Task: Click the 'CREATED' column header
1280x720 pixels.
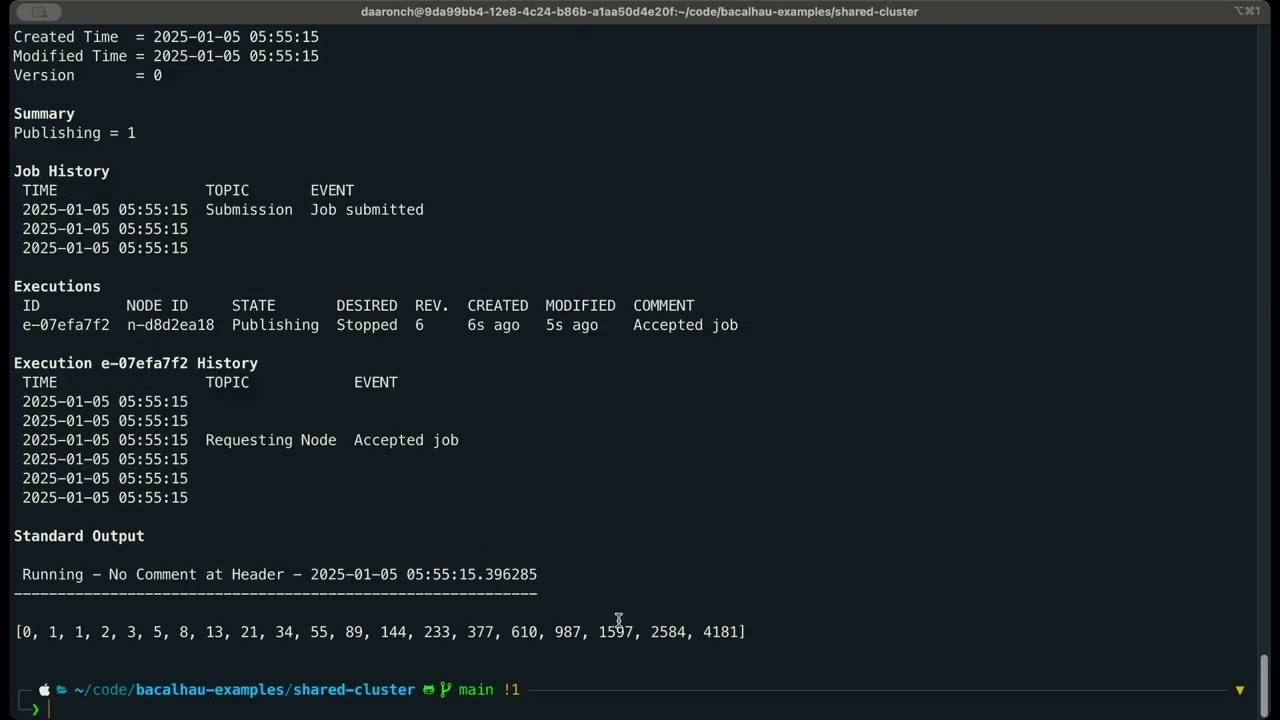Action: point(498,306)
